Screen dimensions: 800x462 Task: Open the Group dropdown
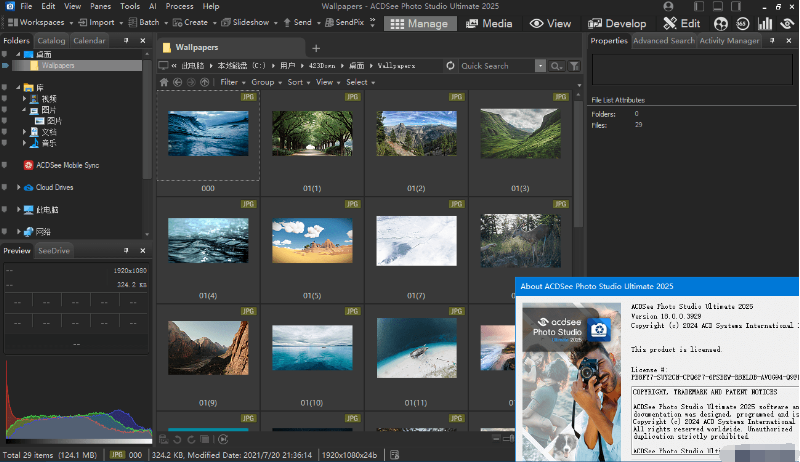[266, 82]
